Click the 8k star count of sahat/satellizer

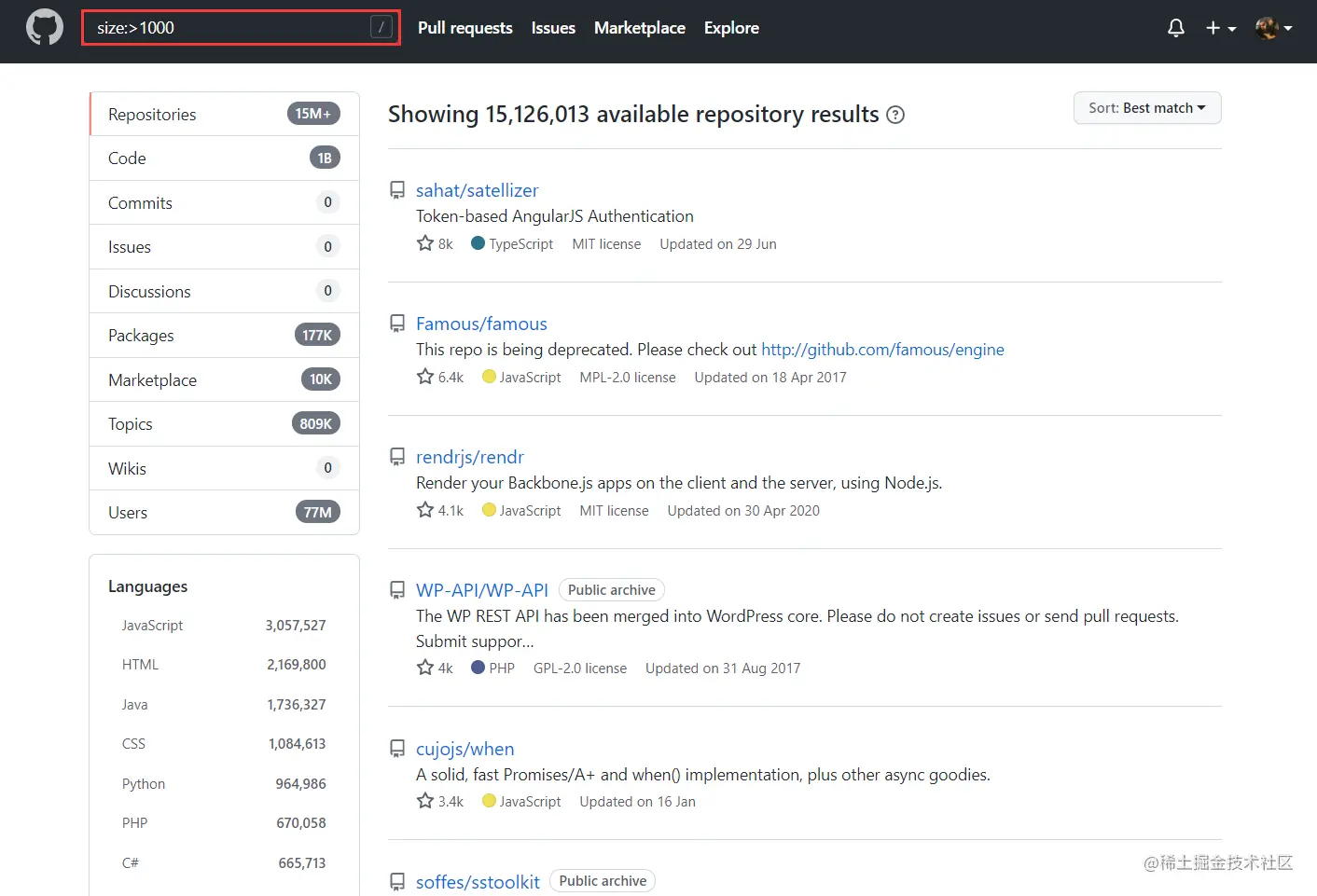click(435, 243)
